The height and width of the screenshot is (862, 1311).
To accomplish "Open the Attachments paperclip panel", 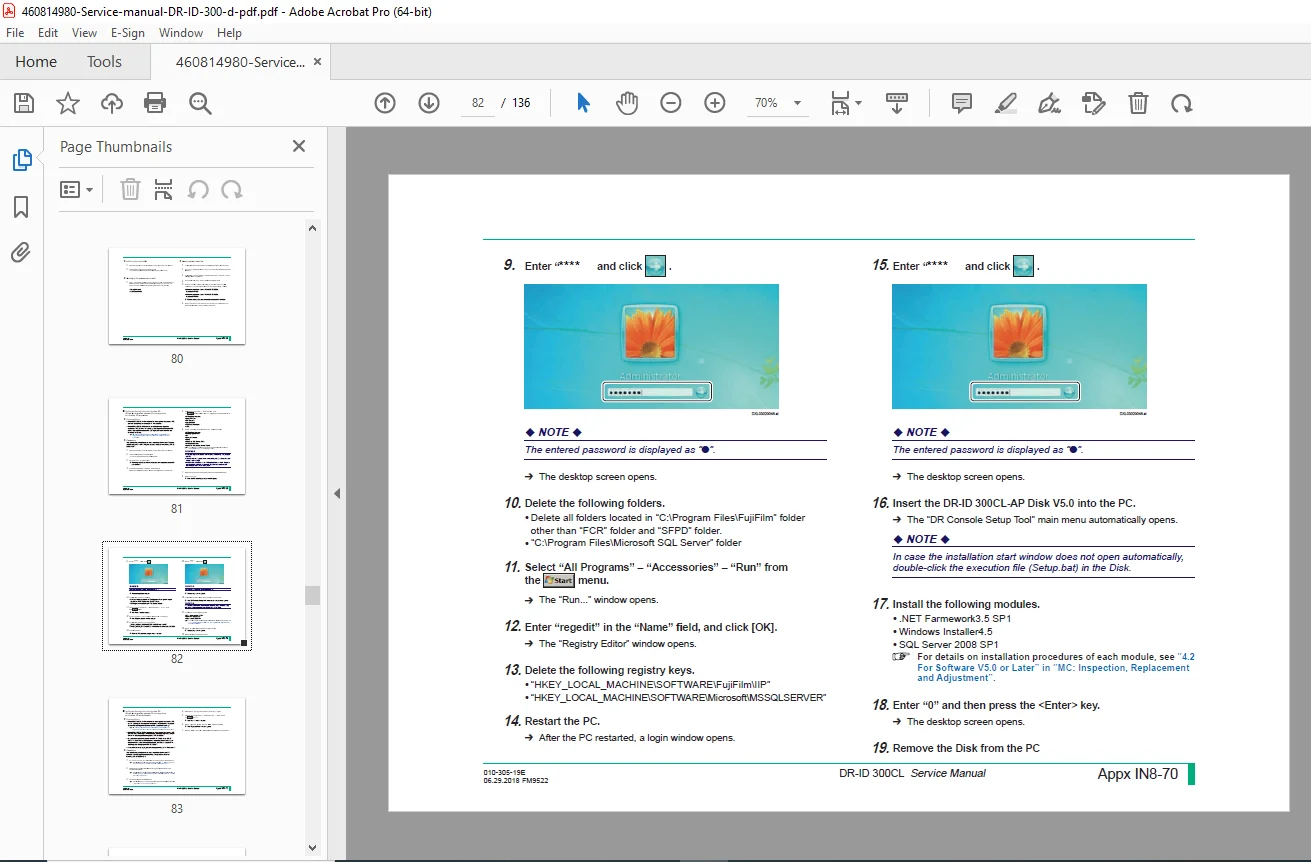I will pos(21,253).
